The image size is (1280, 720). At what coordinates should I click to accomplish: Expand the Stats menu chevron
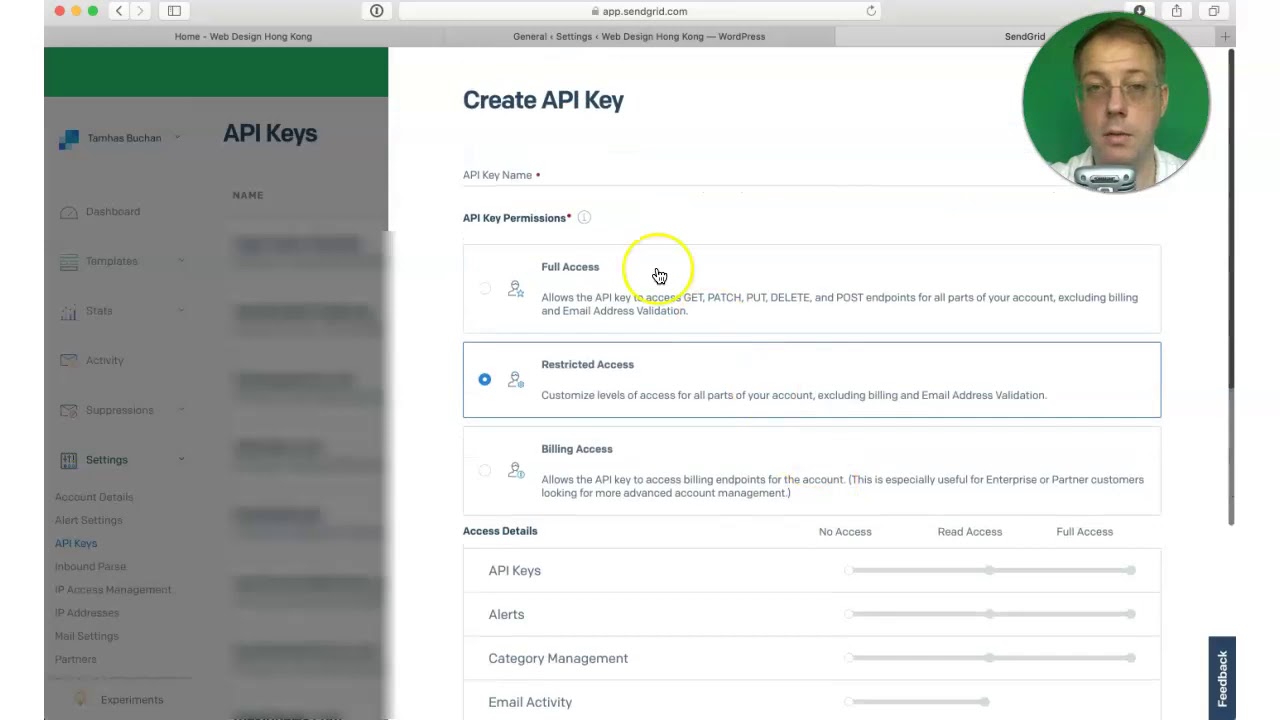coord(181,311)
